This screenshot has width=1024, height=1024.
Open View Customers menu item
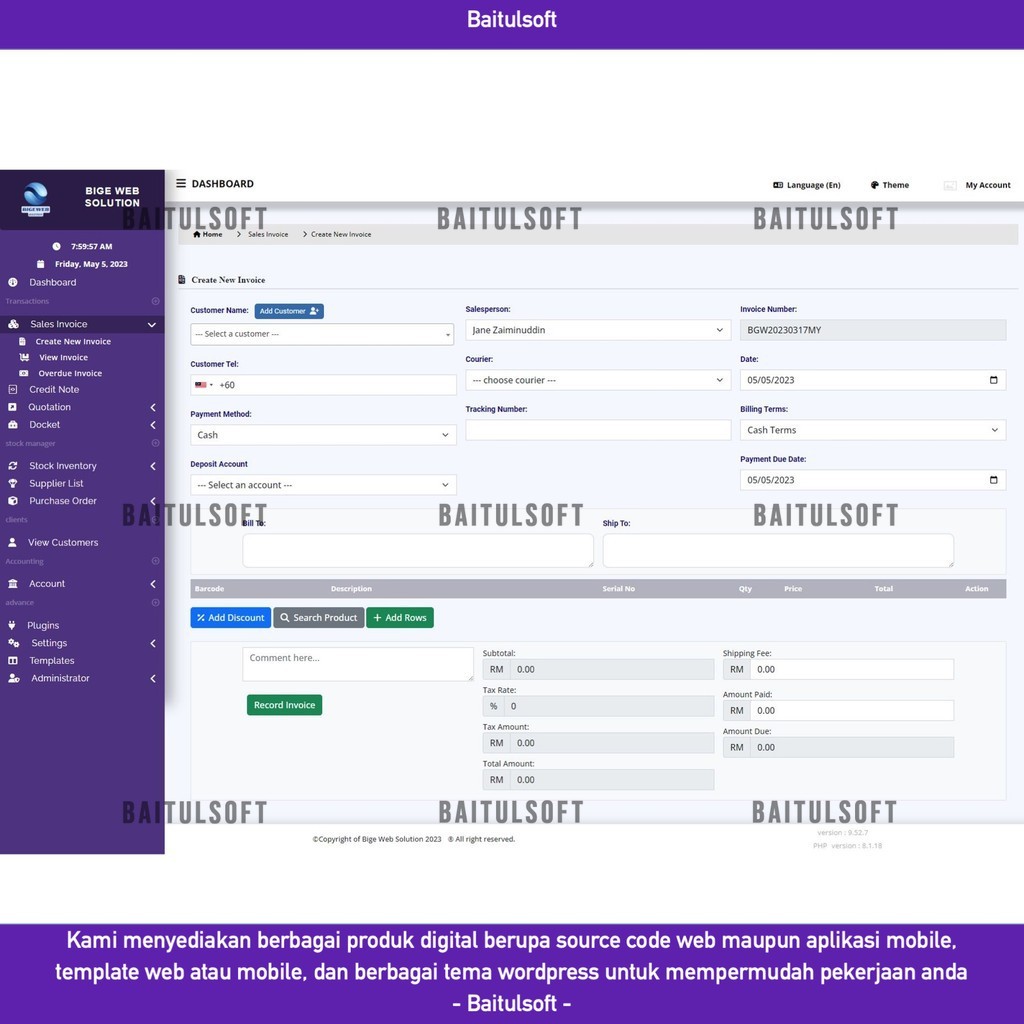pos(63,542)
